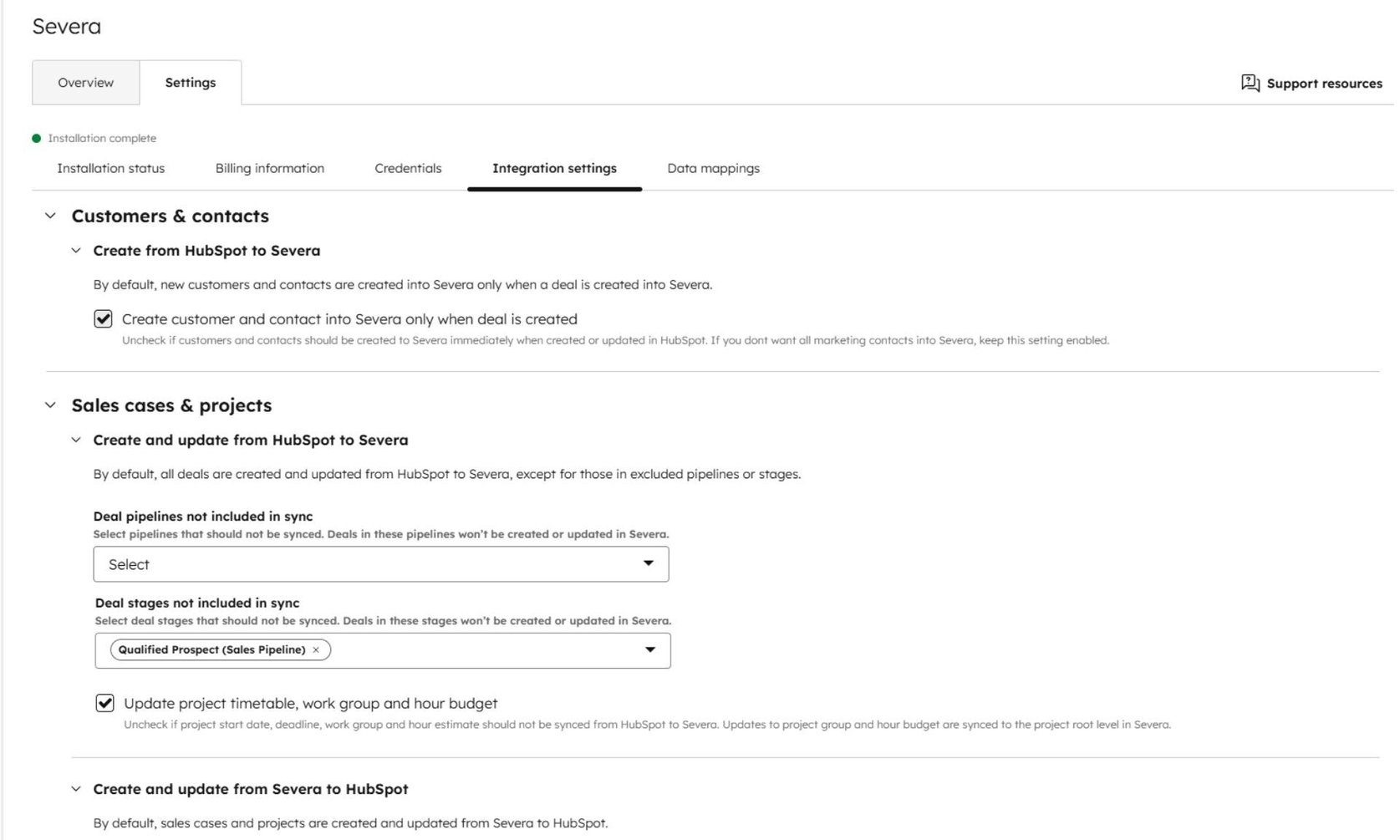Collapse Create and update from Severa to HubSpot
Image resolution: width=1400 pixels, height=840 pixels.
76,789
